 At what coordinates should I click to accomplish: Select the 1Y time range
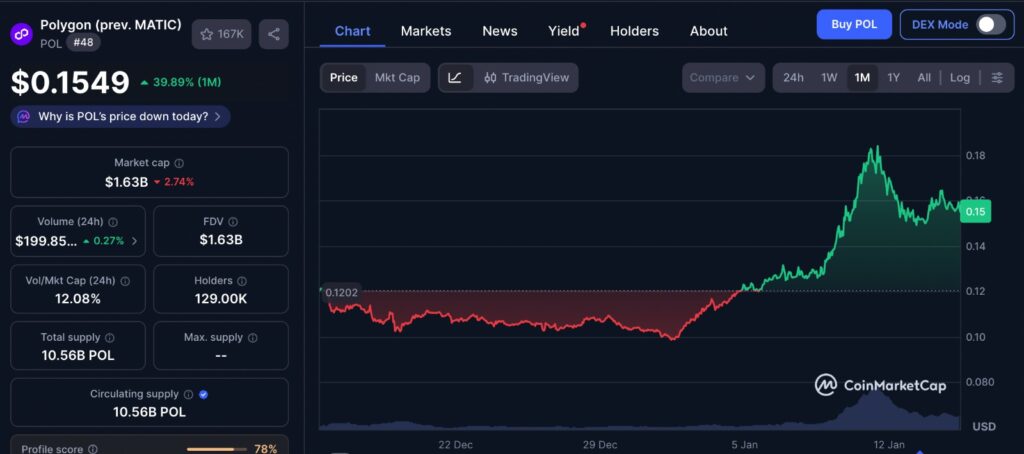pos(893,78)
